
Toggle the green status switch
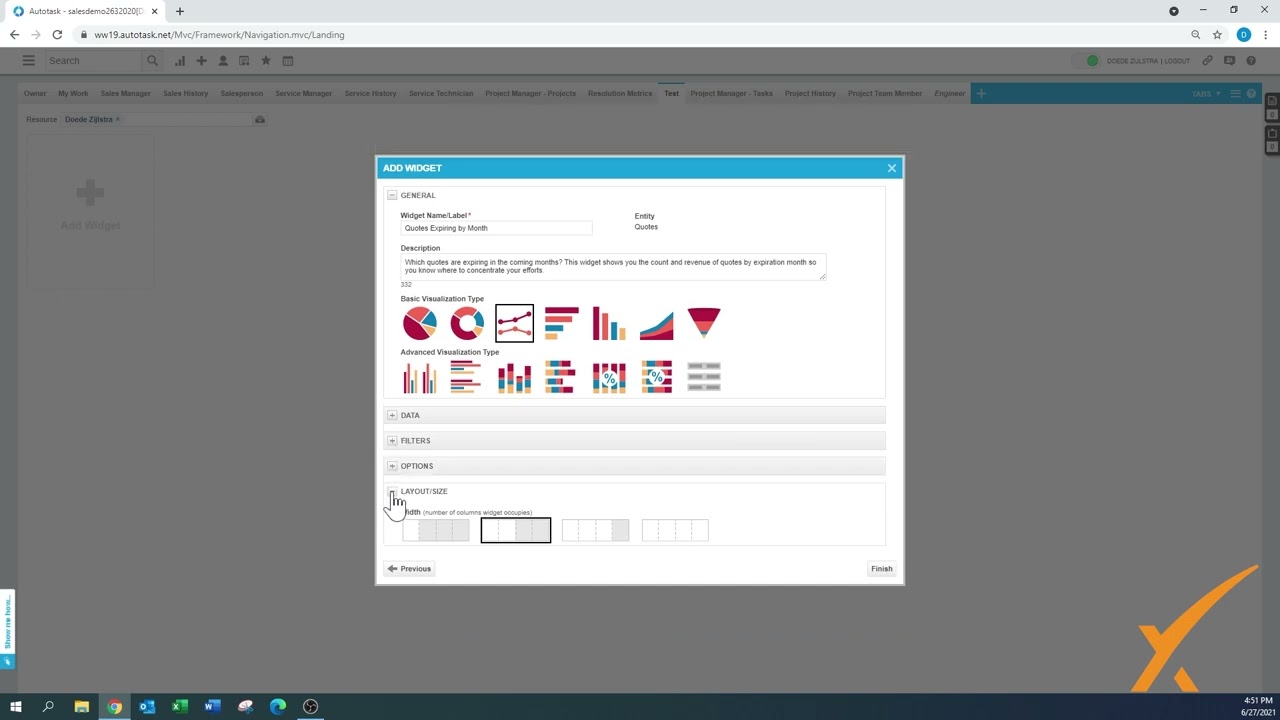(x=1086, y=61)
